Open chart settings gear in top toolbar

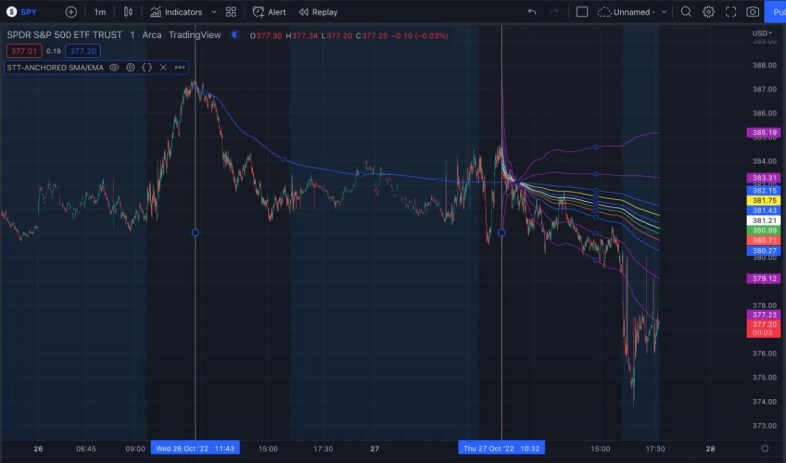point(708,12)
